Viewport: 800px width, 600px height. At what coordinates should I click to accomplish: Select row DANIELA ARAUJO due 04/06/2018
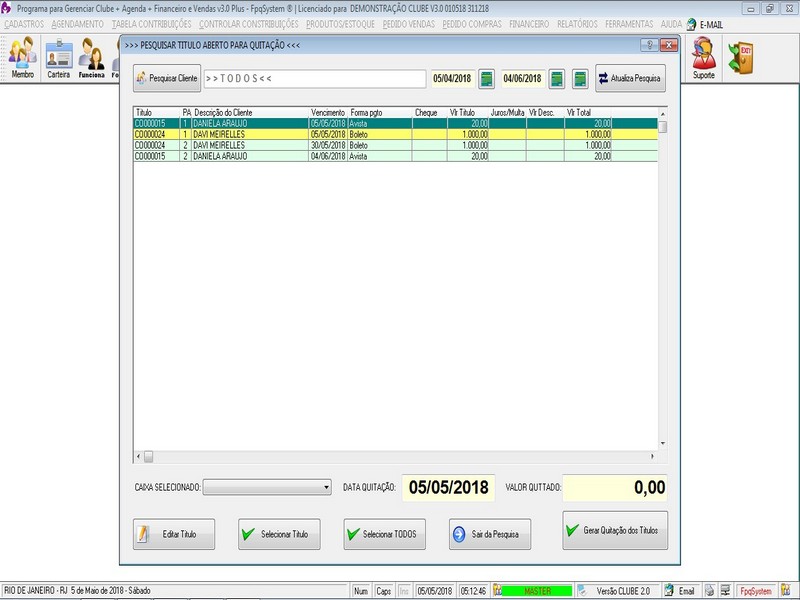point(395,156)
